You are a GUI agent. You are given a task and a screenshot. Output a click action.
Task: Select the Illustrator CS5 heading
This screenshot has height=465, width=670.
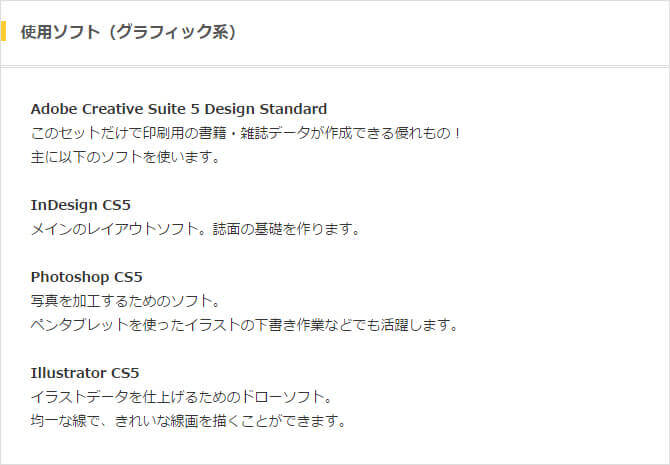pyautogui.click(x=85, y=373)
